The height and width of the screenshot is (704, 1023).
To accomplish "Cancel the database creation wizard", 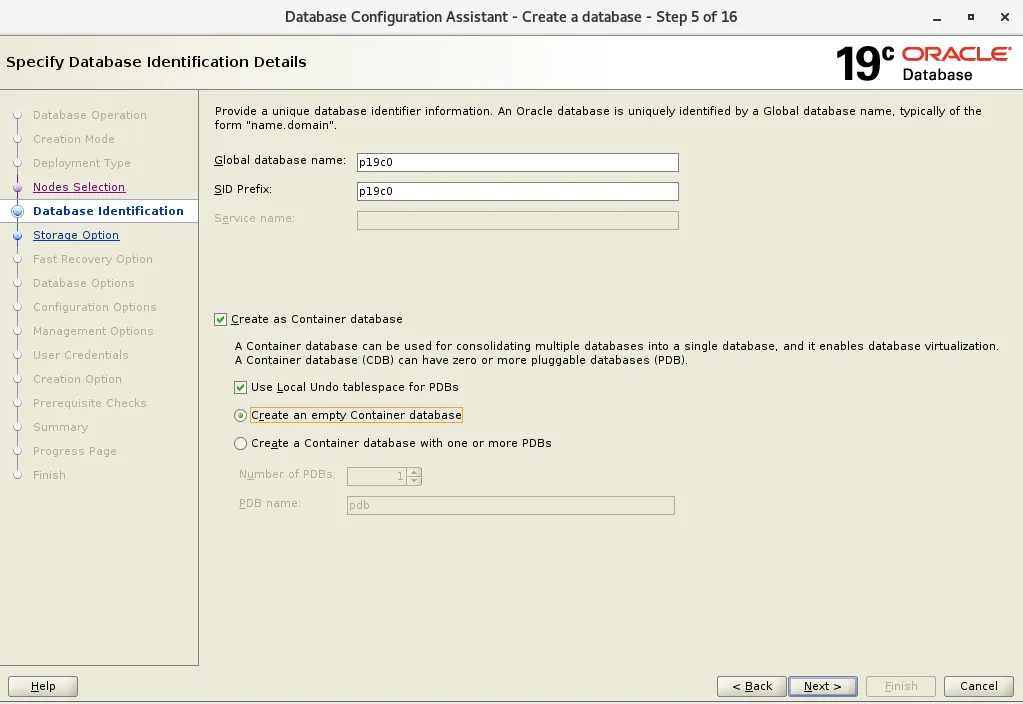I will (977, 686).
